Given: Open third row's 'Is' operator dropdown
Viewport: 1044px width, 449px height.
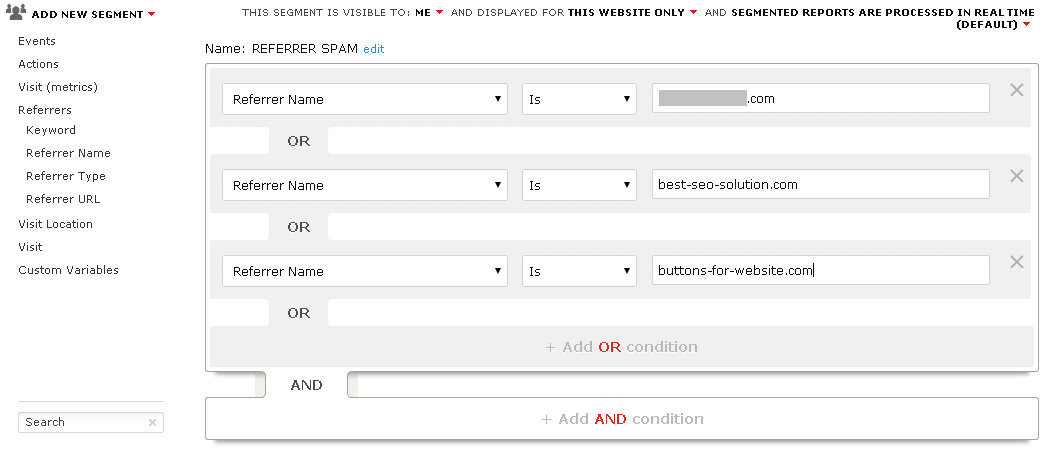Looking at the screenshot, I should click(x=579, y=271).
